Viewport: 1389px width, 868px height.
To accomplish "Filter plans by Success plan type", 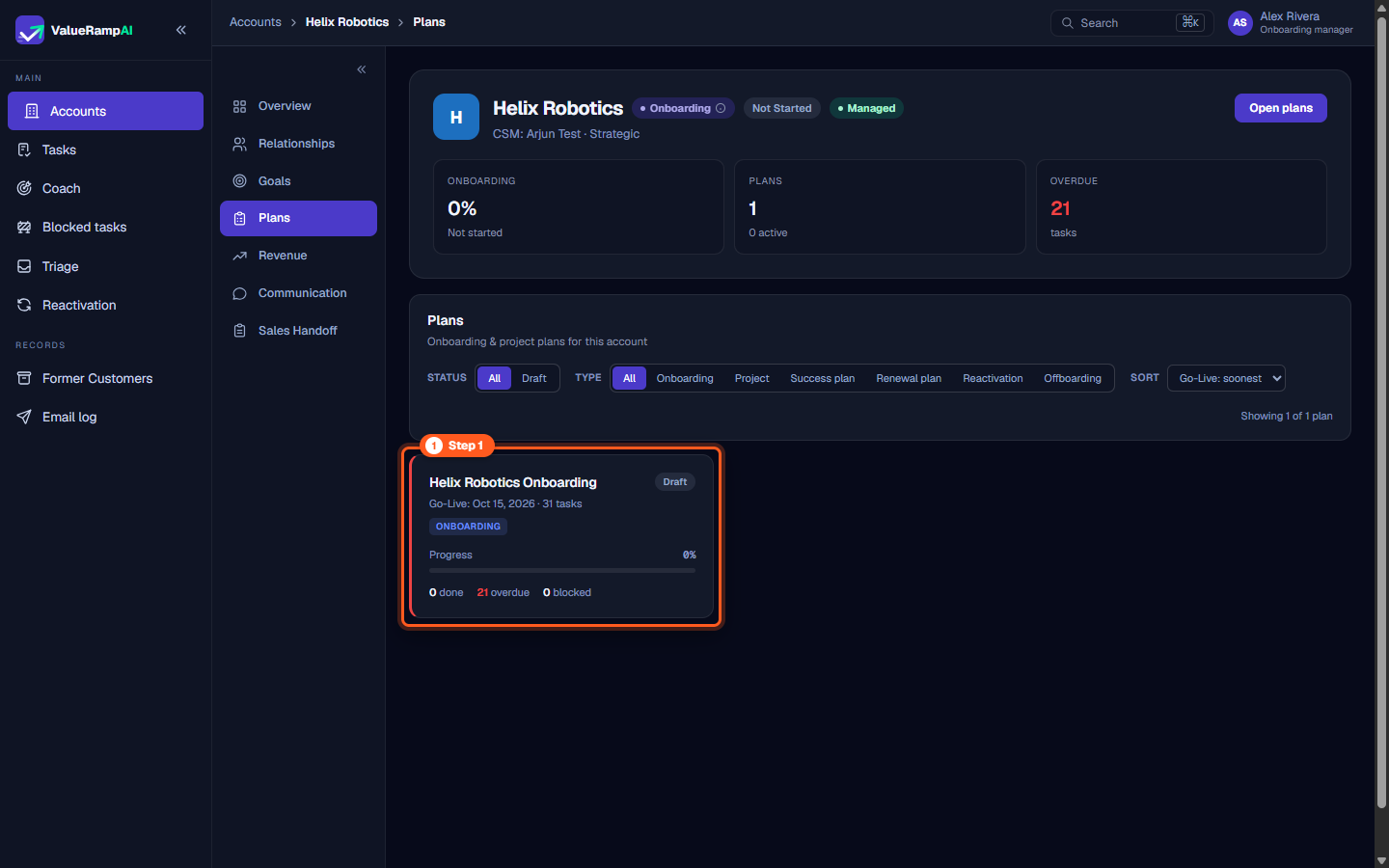I will click(823, 378).
